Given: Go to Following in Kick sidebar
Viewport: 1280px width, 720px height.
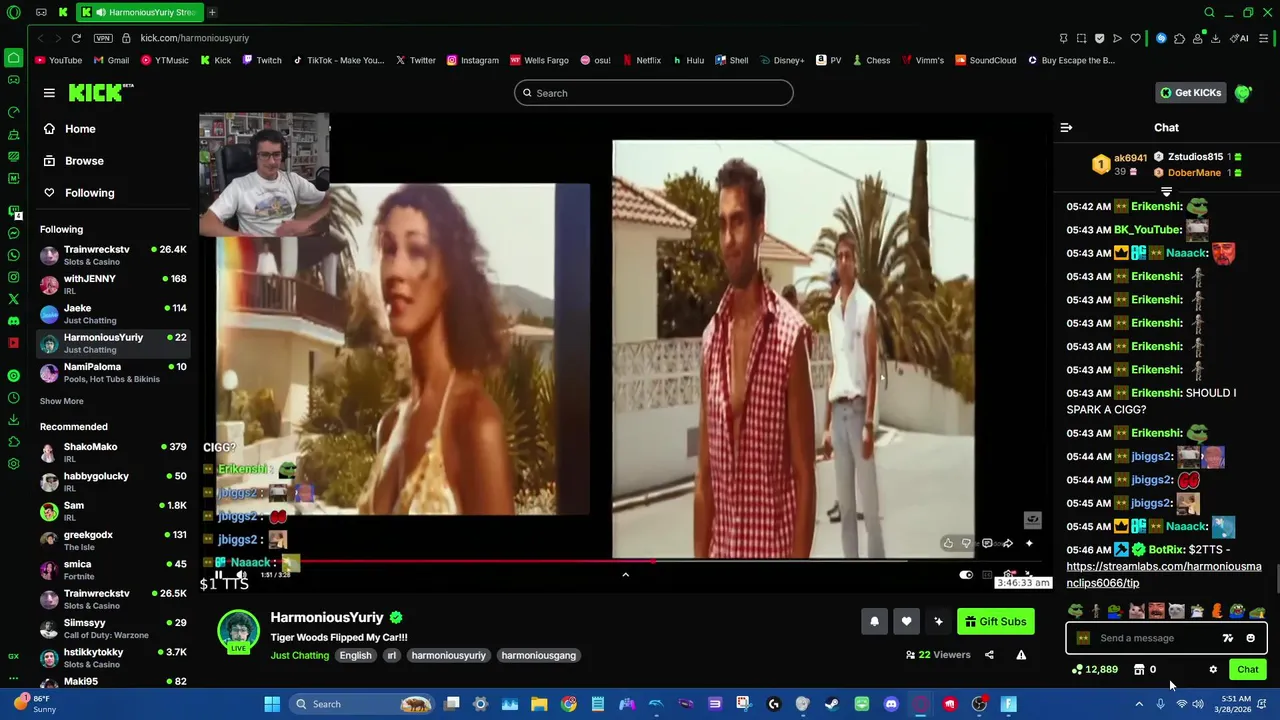Looking at the screenshot, I should point(78,193).
